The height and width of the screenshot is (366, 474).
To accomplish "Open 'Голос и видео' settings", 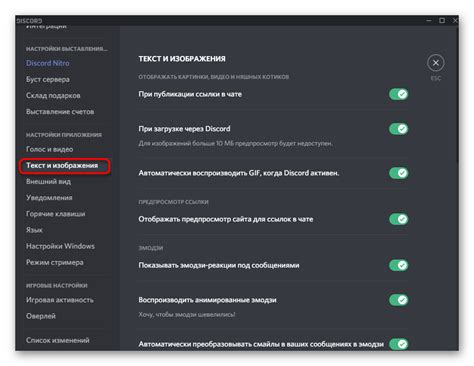I will click(50, 149).
